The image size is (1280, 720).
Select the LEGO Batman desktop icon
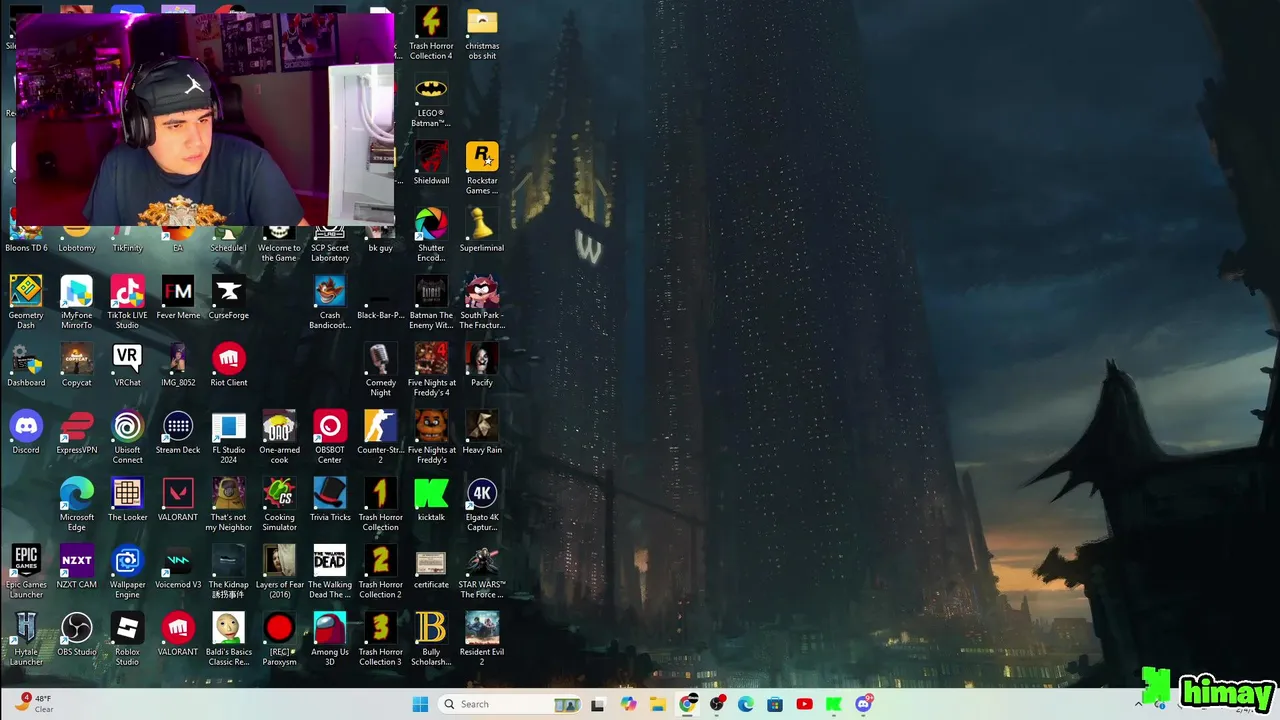(431, 100)
